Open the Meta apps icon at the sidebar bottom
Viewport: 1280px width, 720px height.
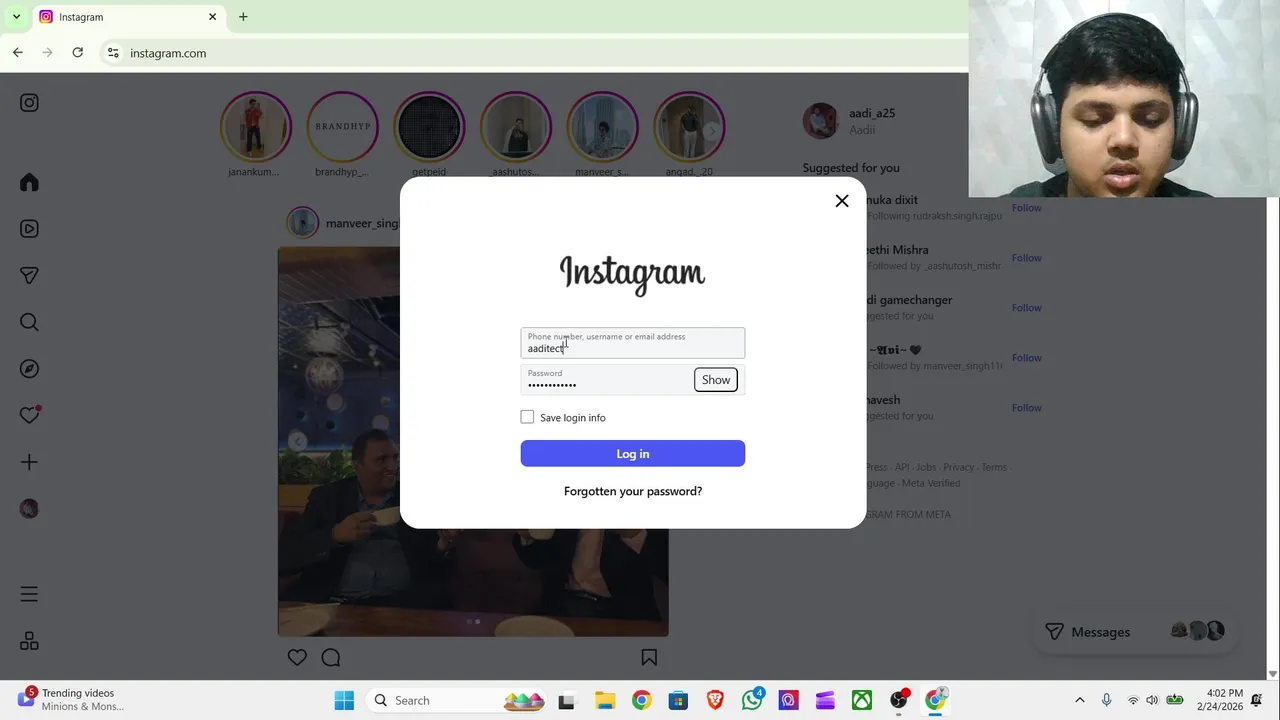coord(29,641)
